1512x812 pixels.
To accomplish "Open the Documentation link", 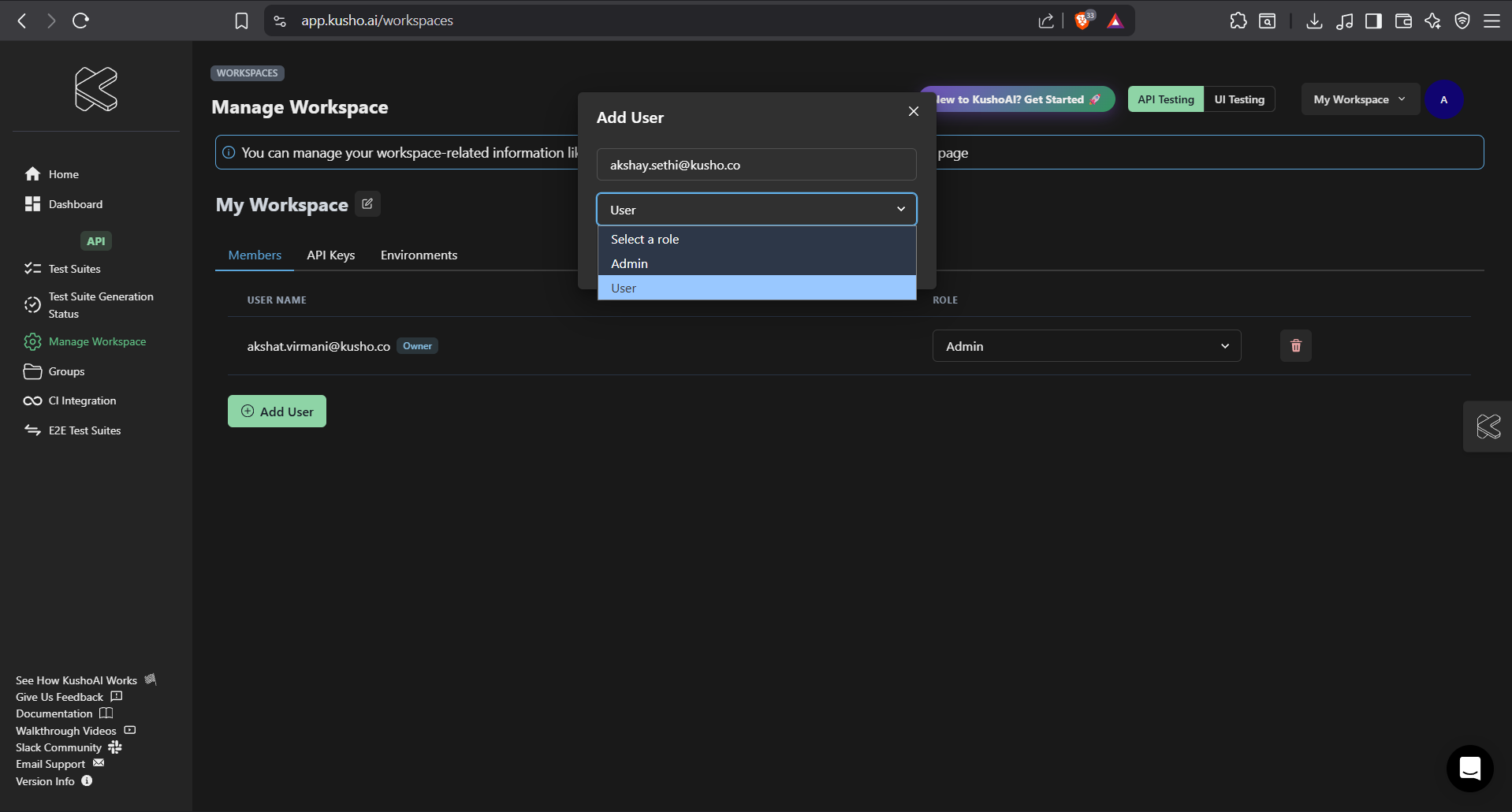I will click(64, 713).
